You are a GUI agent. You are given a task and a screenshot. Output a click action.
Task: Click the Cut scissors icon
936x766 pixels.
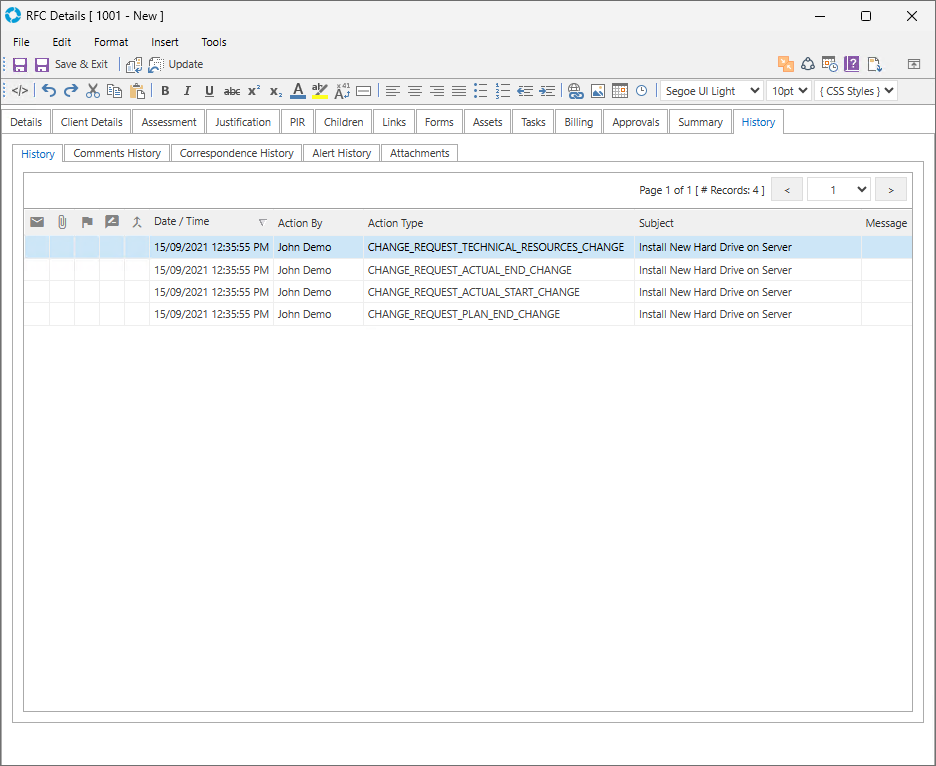point(93,91)
